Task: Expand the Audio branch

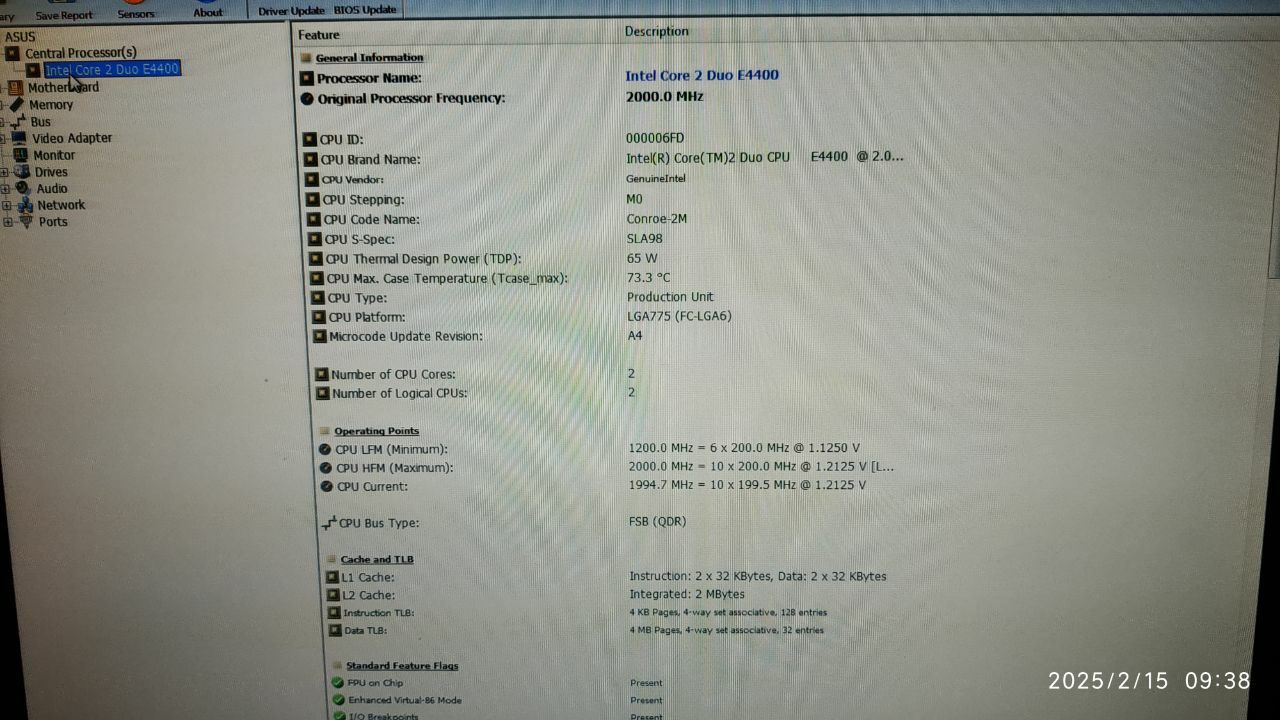Action: pos(5,189)
